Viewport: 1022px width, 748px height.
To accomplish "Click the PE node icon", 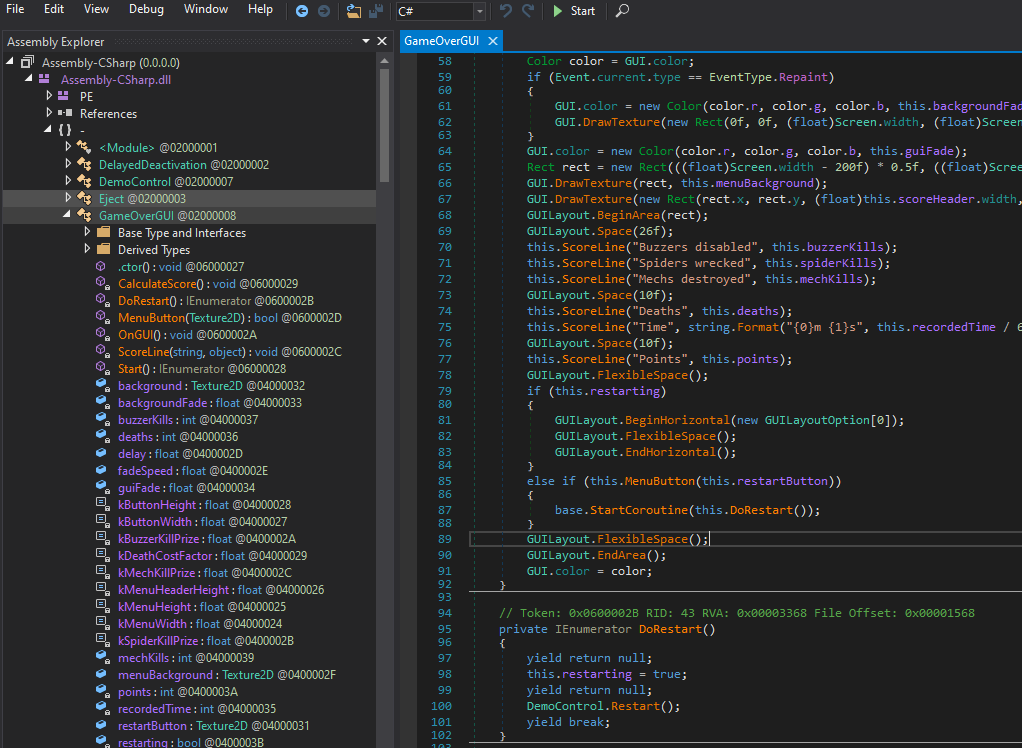I will 63,96.
